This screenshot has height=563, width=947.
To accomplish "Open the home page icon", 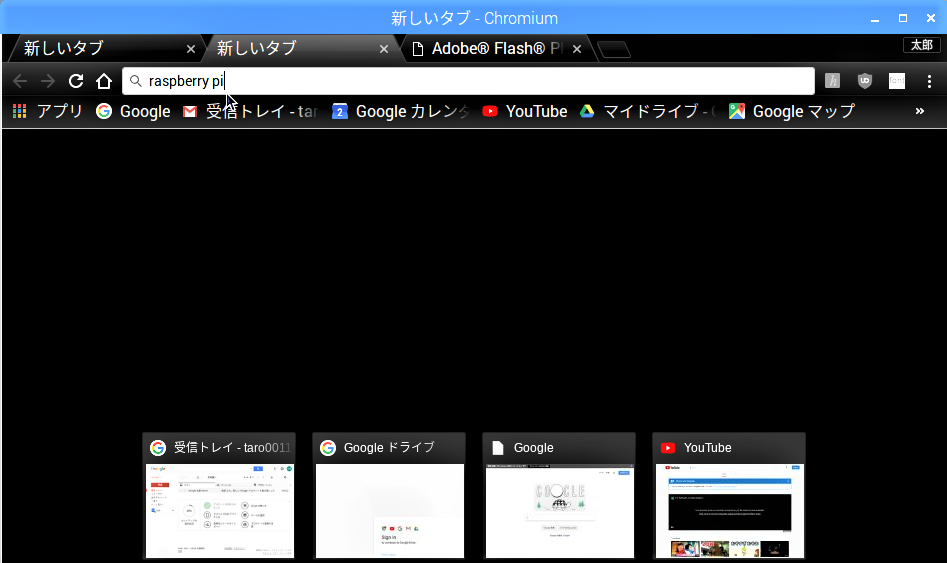I will click(104, 81).
